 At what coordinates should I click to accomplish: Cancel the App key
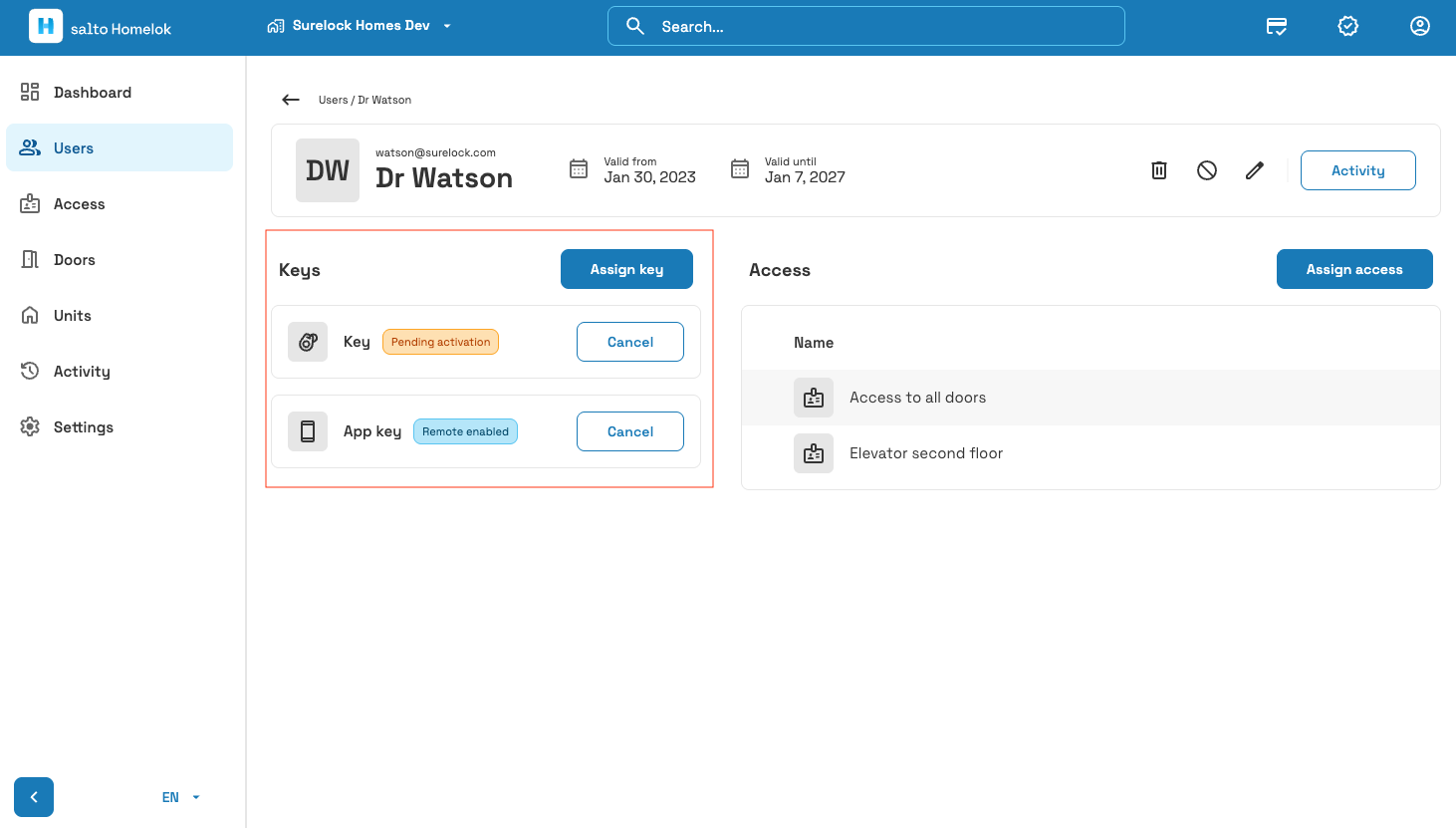pyautogui.click(x=630, y=431)
